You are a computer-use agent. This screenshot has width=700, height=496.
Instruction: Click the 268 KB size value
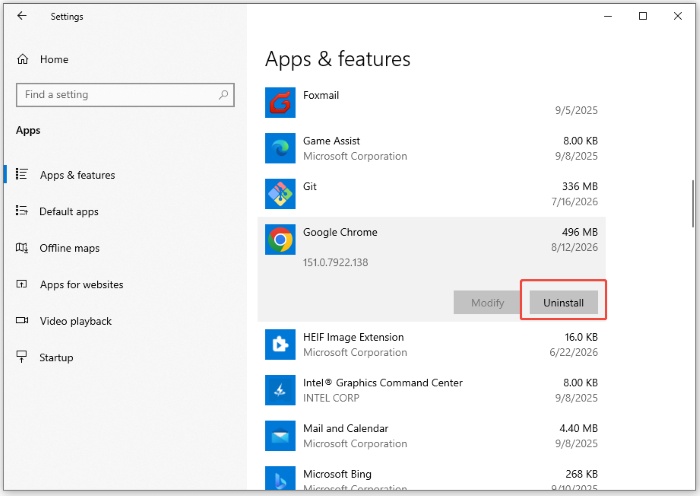pyautogui.click(x=581, y=474)
